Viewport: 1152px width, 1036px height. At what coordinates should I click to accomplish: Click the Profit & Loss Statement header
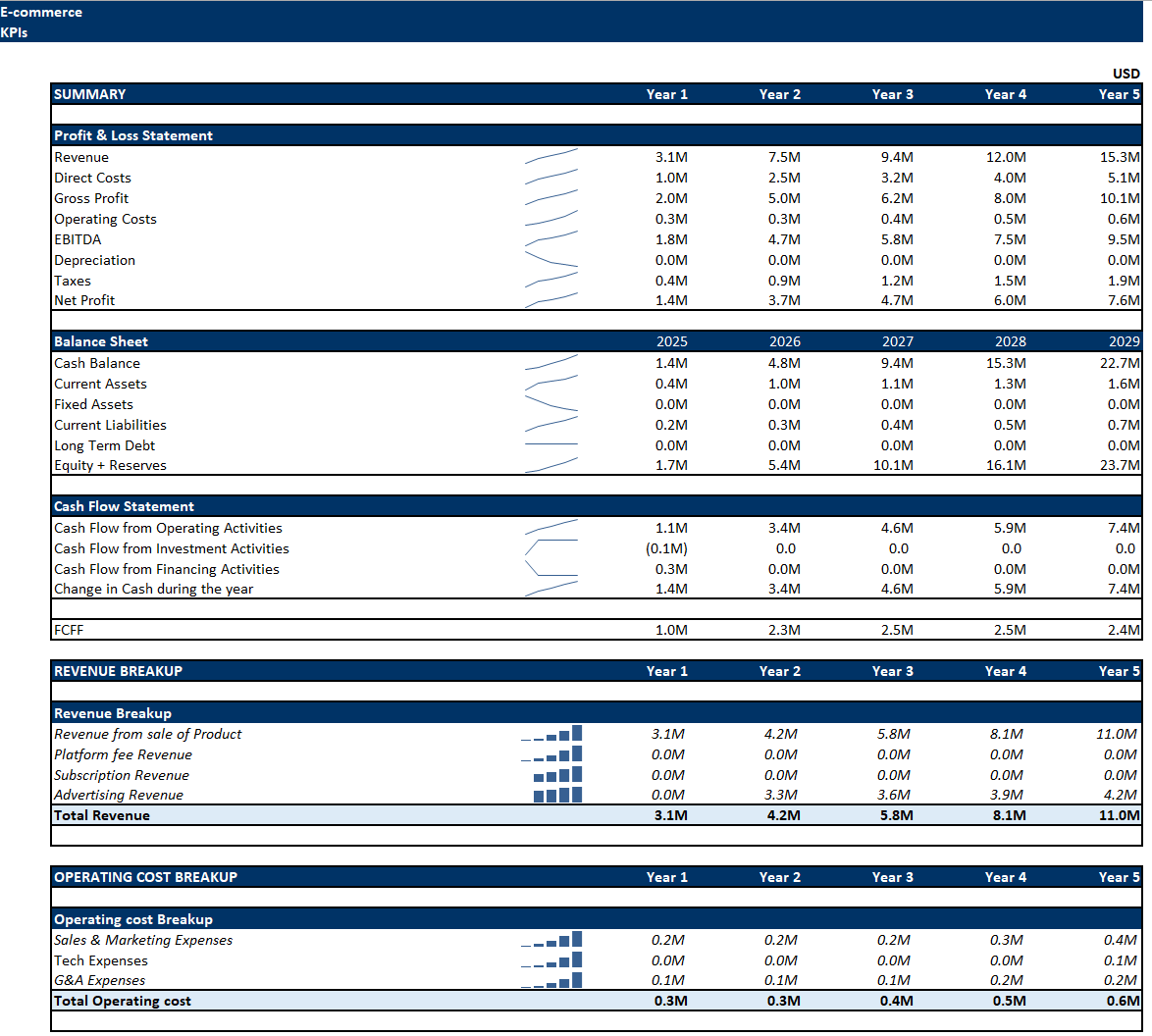[x=133, y=135]
